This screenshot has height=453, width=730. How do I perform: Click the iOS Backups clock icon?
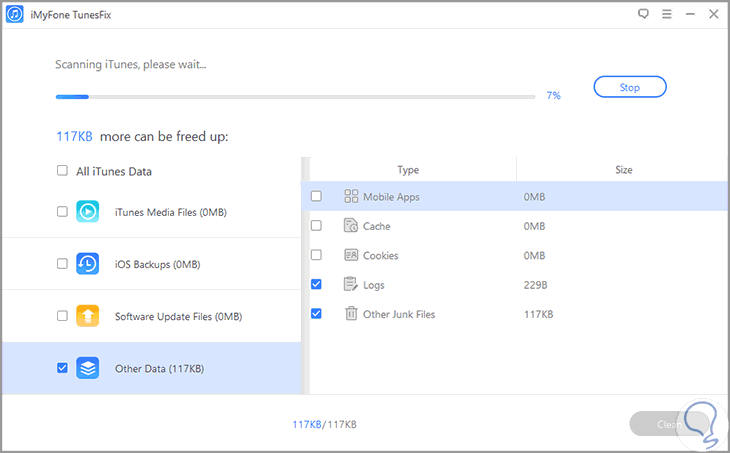click(88, 264)
